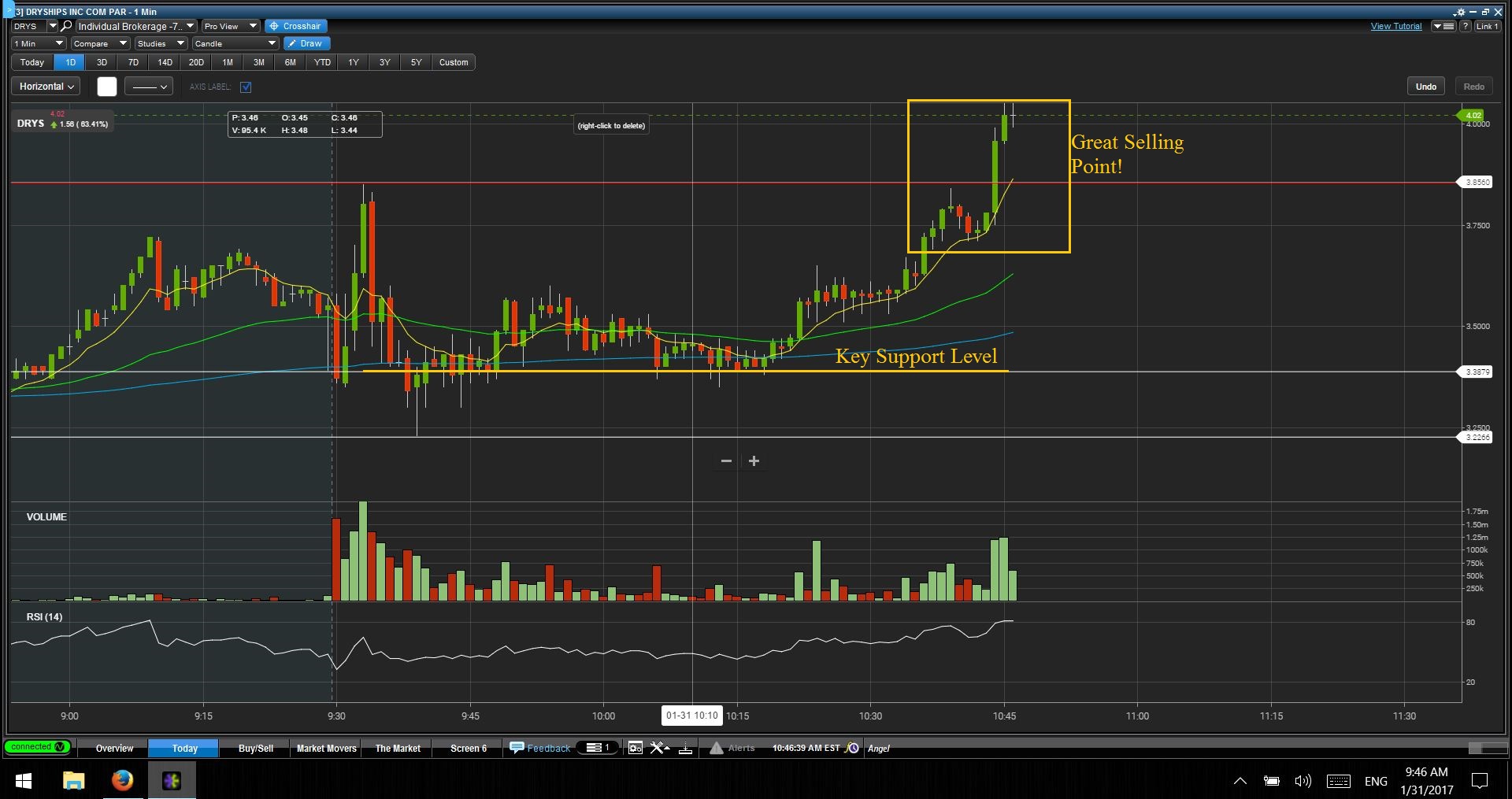Image resolution: width=1512 pixels, height=799 pixels.
Task: Open File Explorer from taskbar
Action: pyautogui.click(x=73, y=780)
